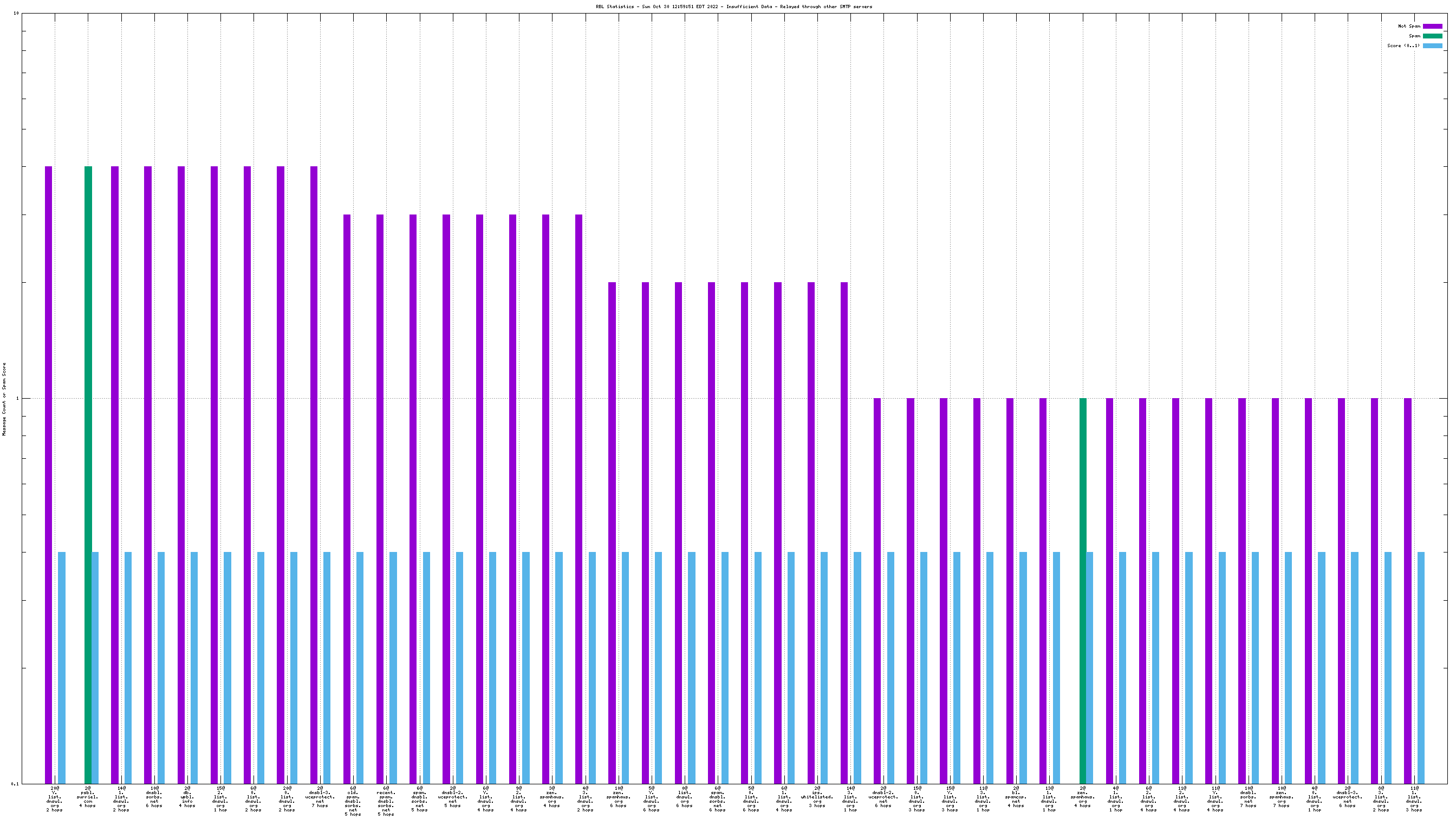Viewport: 1456px width, 819px height.
Task: Click the purple Not Spam legend swatch
Action: [x=1432, y=26]
